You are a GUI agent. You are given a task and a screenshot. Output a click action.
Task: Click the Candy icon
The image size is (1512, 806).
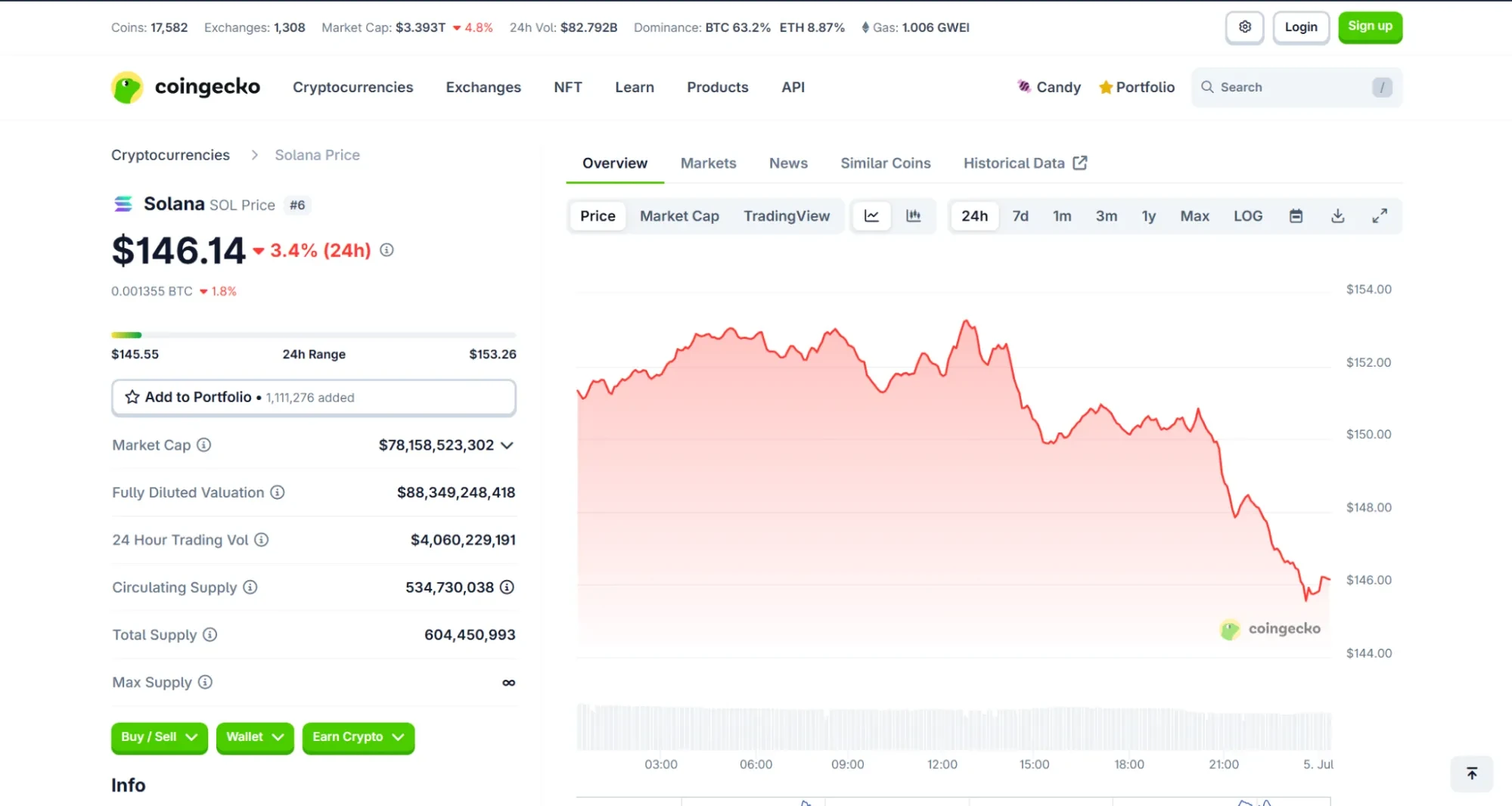(1024, 87)
